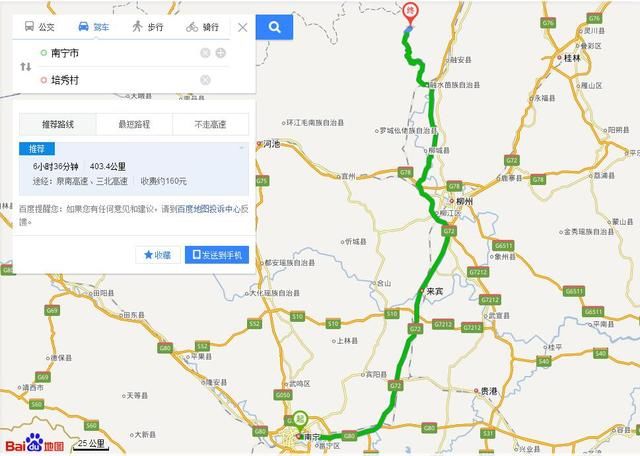Switch to 最短路程 tab

[134, 124]
